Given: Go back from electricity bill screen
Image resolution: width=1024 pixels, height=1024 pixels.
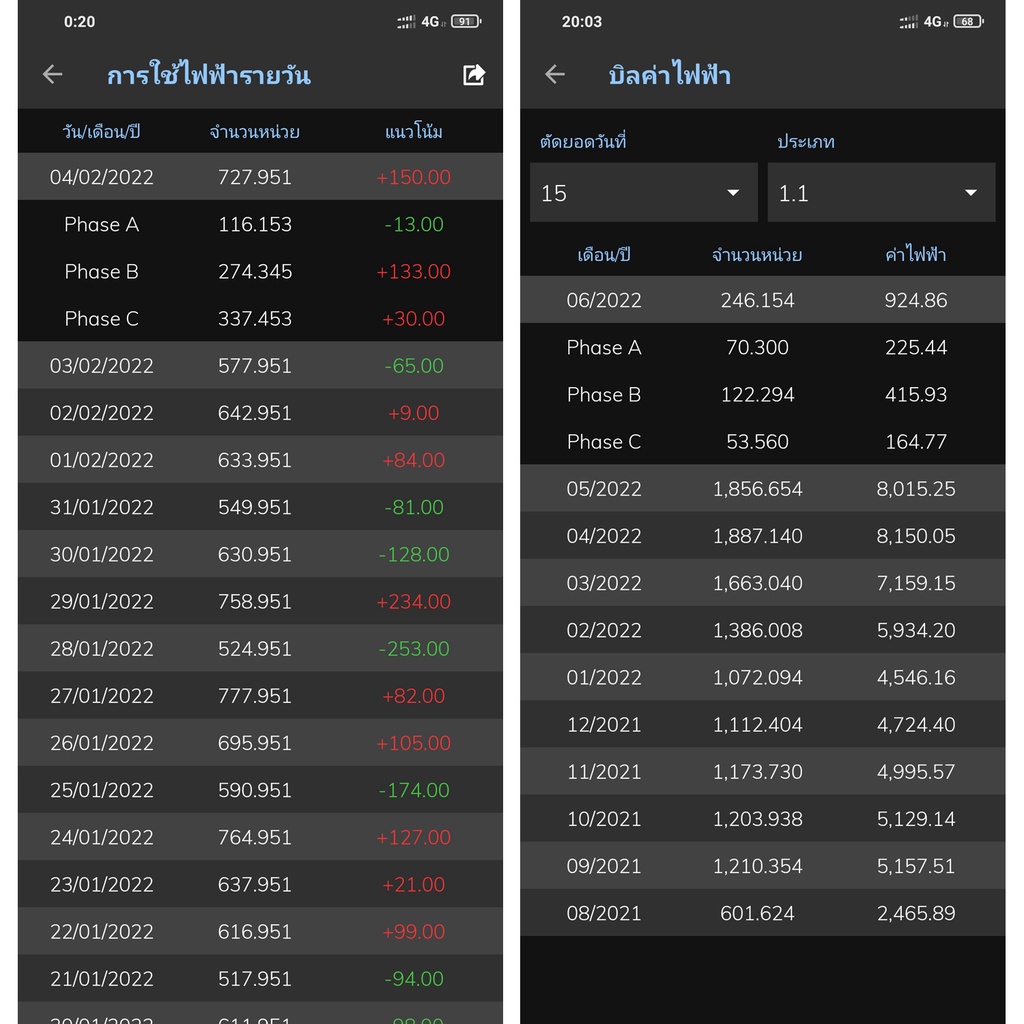Looking at the screenshot, I should pyautogui.click(x=555, y=74).
